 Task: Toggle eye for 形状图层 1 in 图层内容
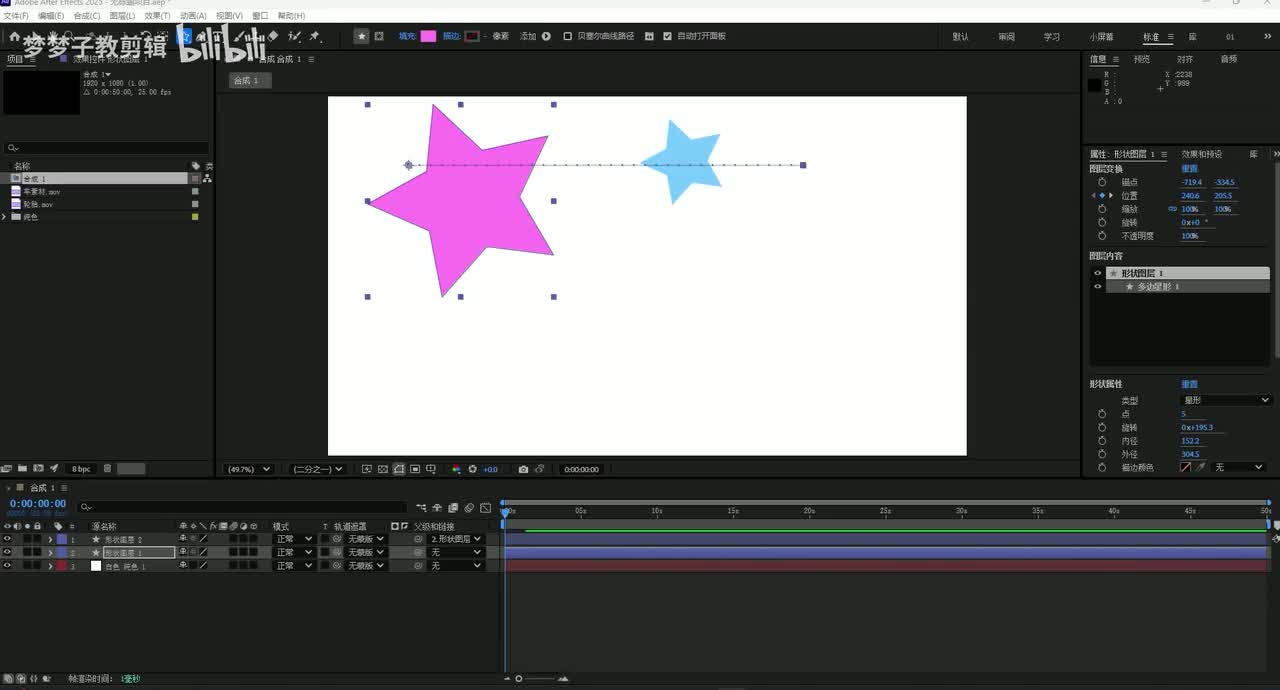tap(1097, 273)
